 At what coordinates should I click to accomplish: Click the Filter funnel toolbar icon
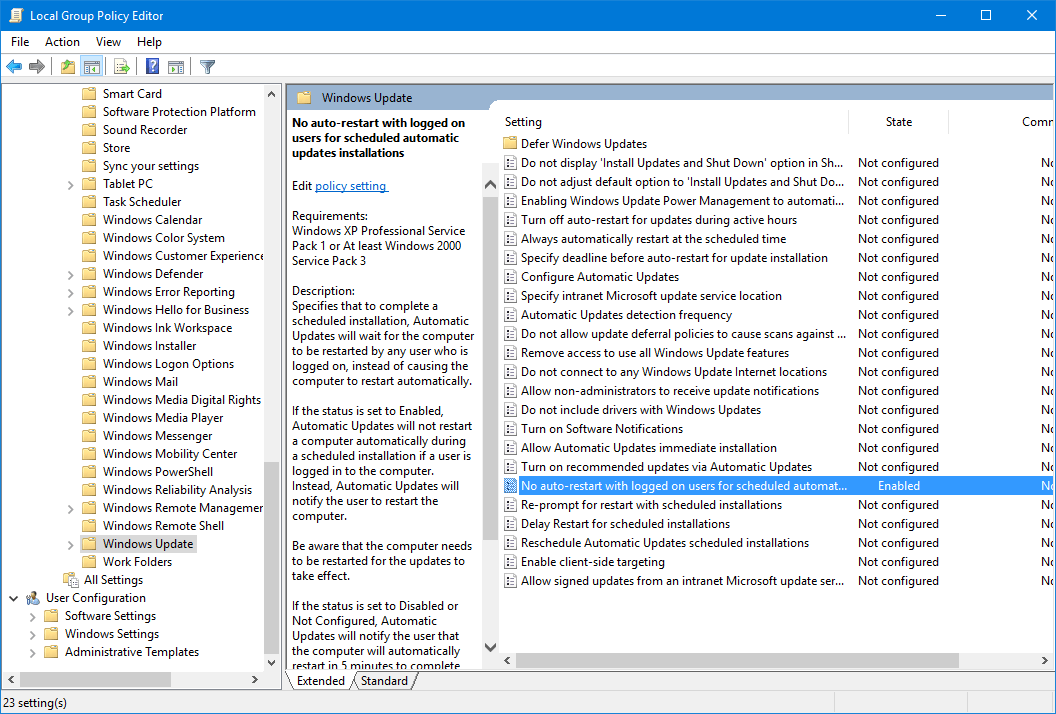click(x=207, y=67)
